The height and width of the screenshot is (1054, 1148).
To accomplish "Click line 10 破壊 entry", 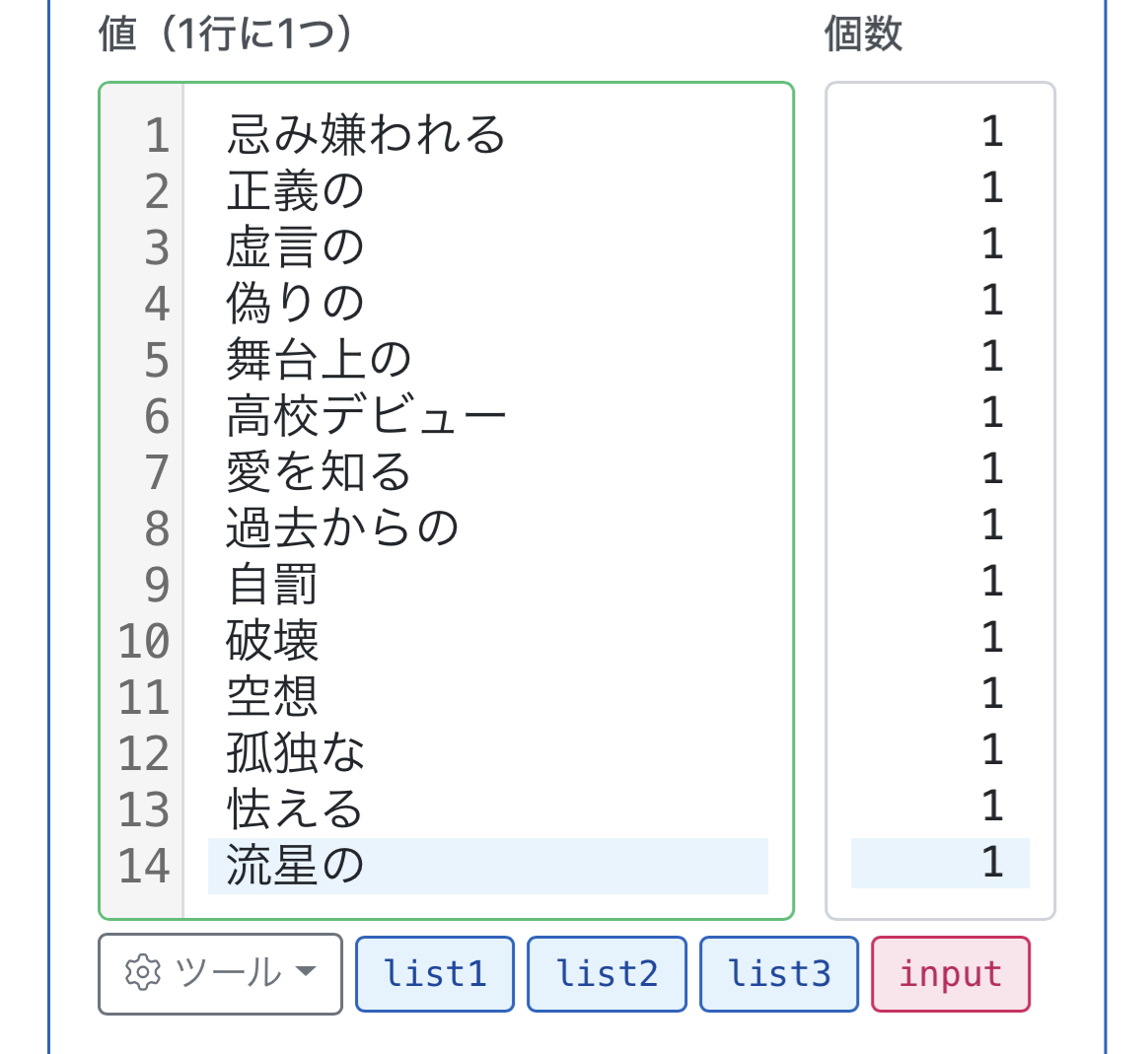I will point(272,641).
